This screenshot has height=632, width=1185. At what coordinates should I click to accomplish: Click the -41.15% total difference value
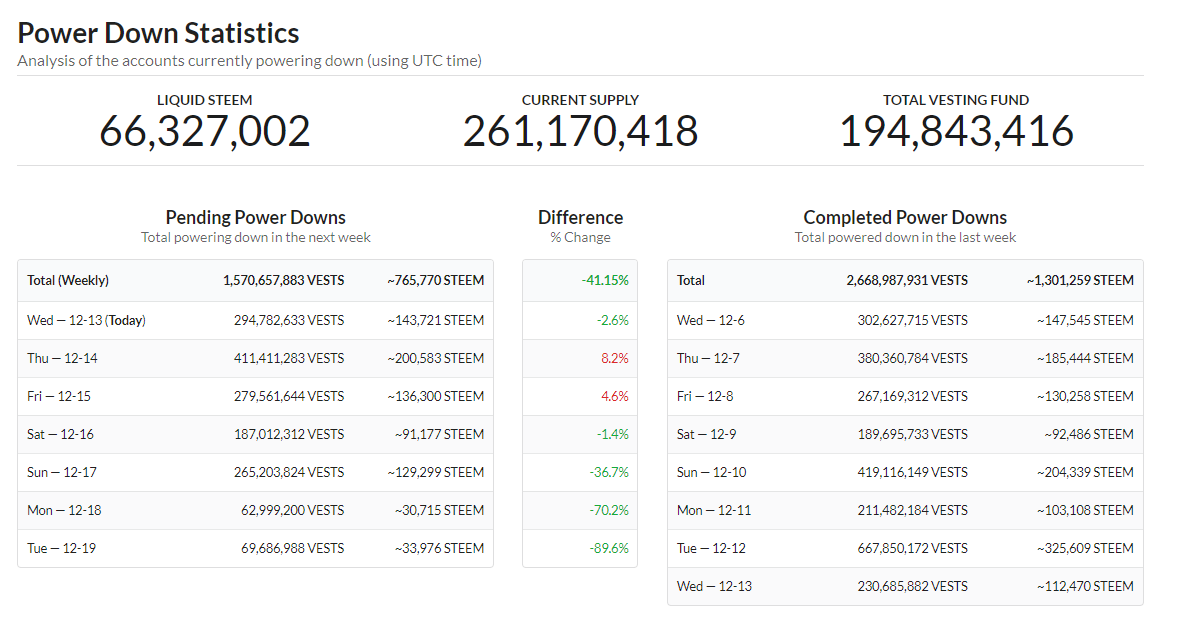(x=605, y=280)
